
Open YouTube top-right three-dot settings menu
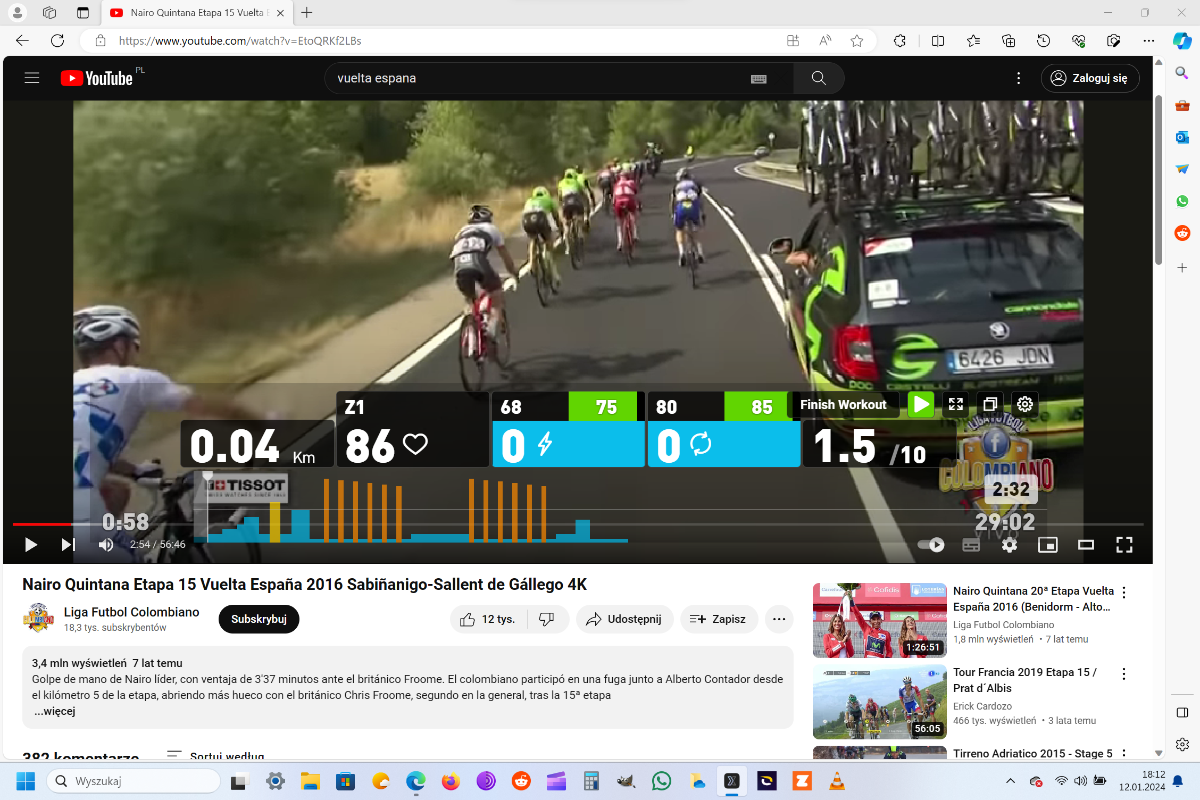1019,78
